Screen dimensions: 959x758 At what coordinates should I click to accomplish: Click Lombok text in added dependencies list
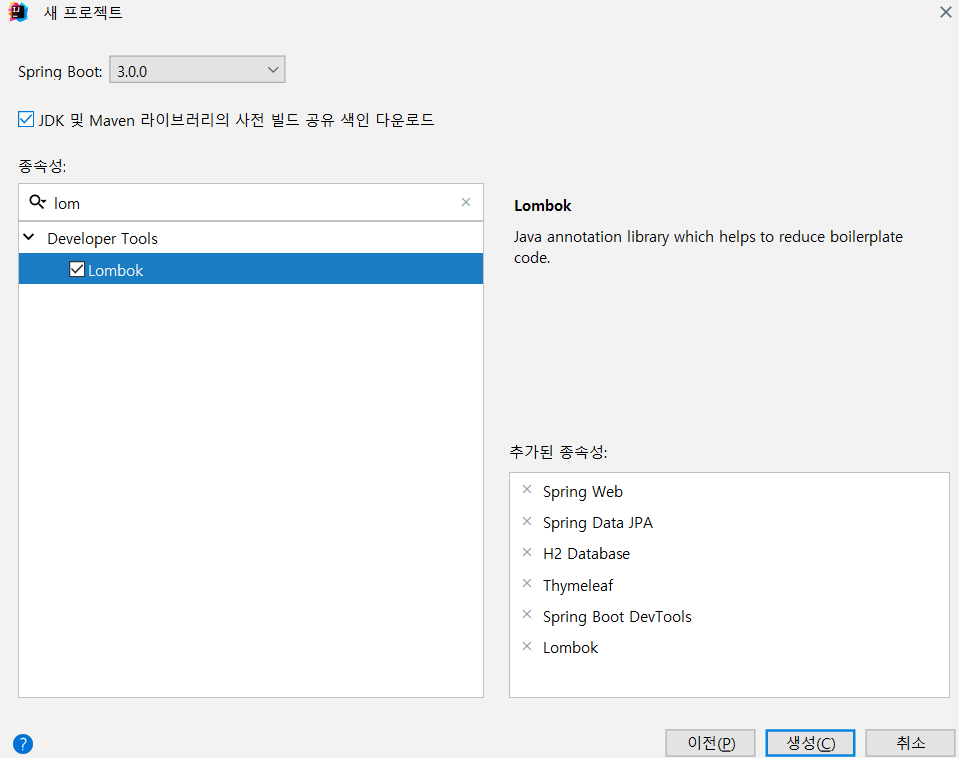pos(571,648)
